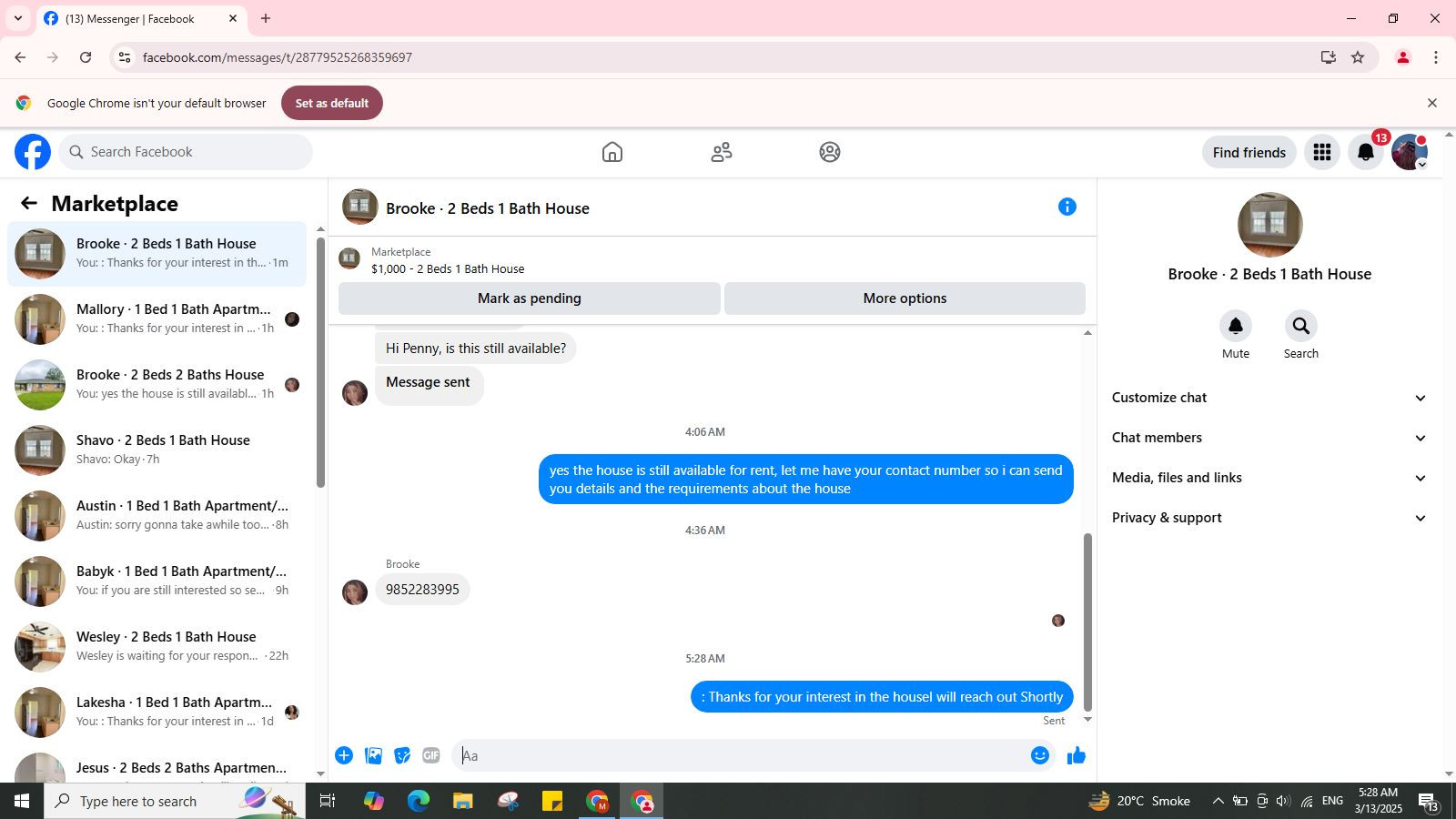Open Wesley 2 Beds 1 Bath House chat
Viewport: 1456px width, 819px height.
pyautogui.click(x=157, y=647)
